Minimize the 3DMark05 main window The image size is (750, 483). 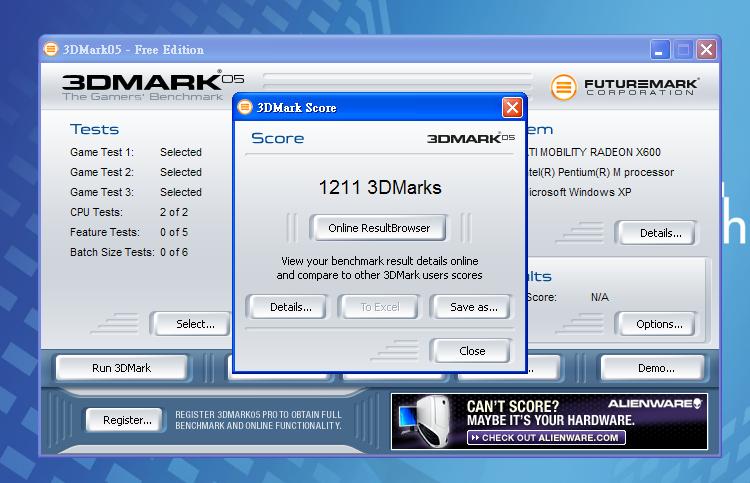[x=661, y=49]
